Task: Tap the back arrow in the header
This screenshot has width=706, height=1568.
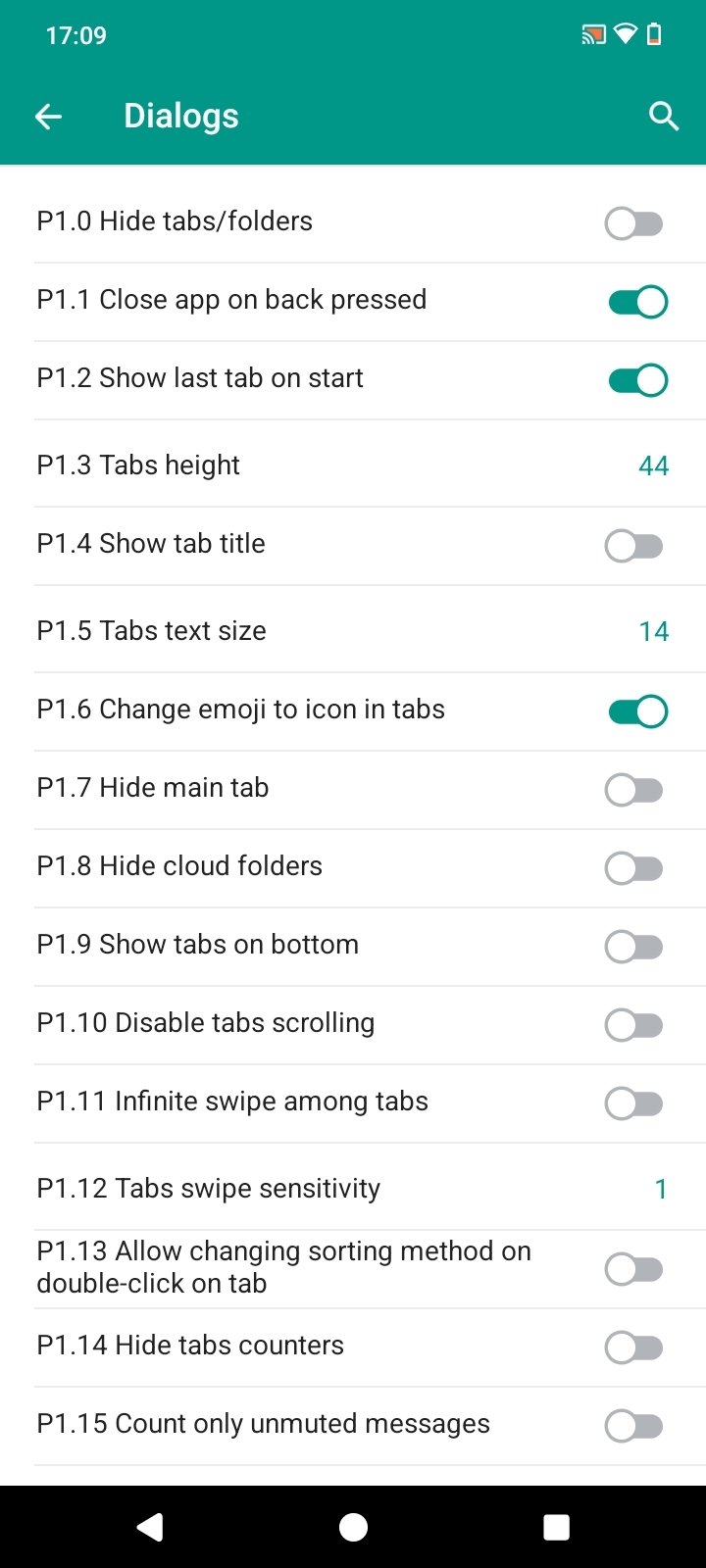Action: click(x=48, y=117)
